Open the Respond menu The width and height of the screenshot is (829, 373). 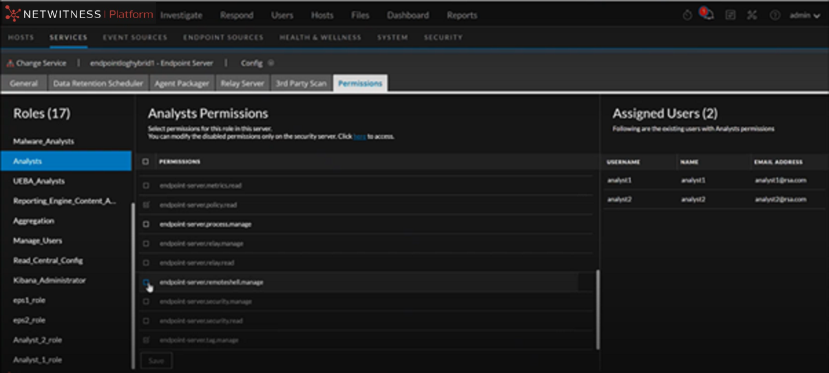coord(237,15)
